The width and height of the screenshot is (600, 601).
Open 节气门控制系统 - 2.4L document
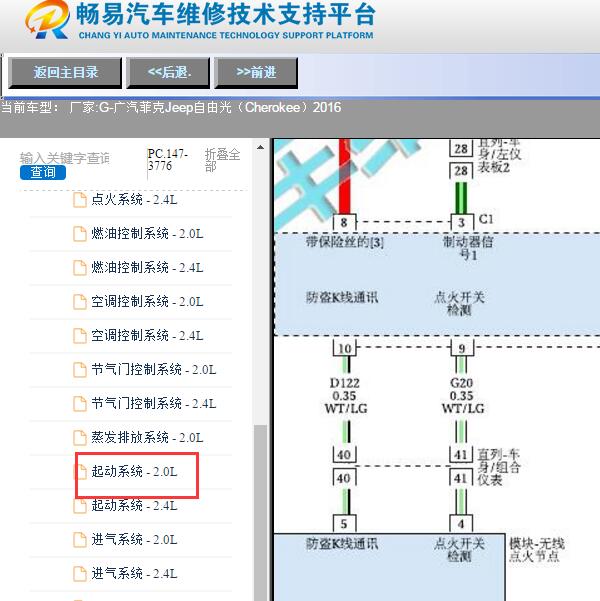coord(154,404)
